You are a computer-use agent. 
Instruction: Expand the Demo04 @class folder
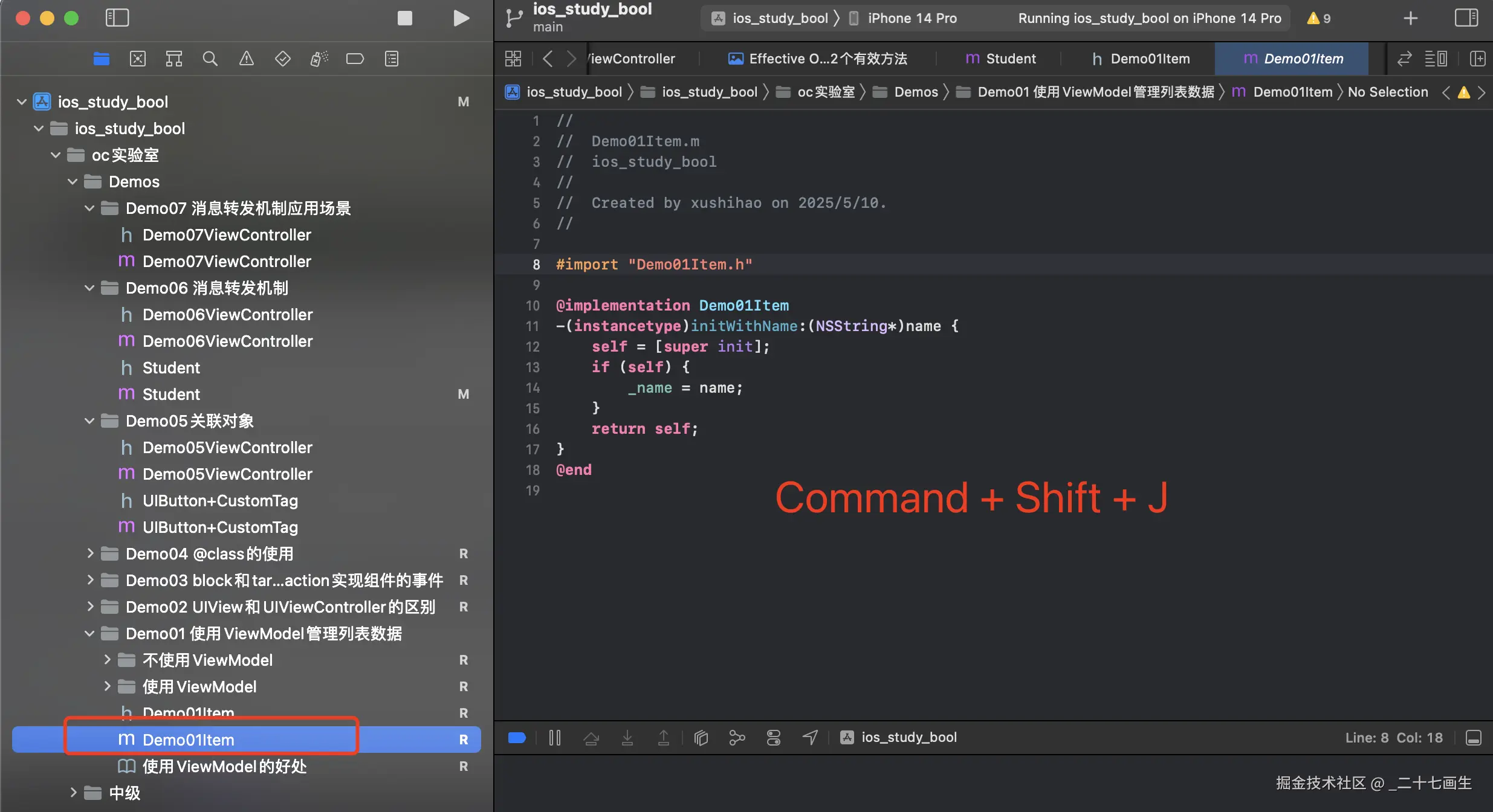coord(89,553)
